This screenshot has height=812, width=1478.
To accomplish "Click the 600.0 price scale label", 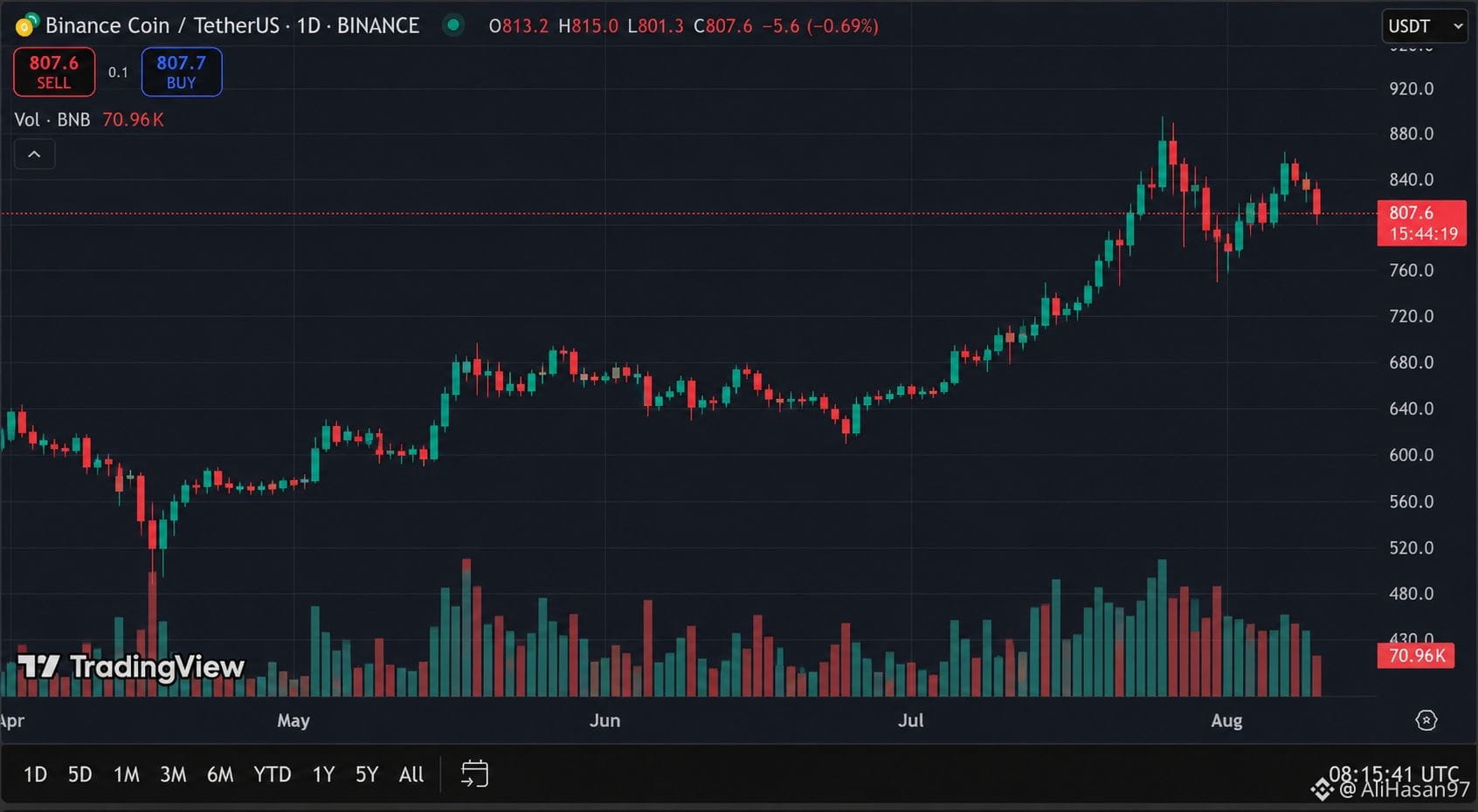I will [1412, 455].
